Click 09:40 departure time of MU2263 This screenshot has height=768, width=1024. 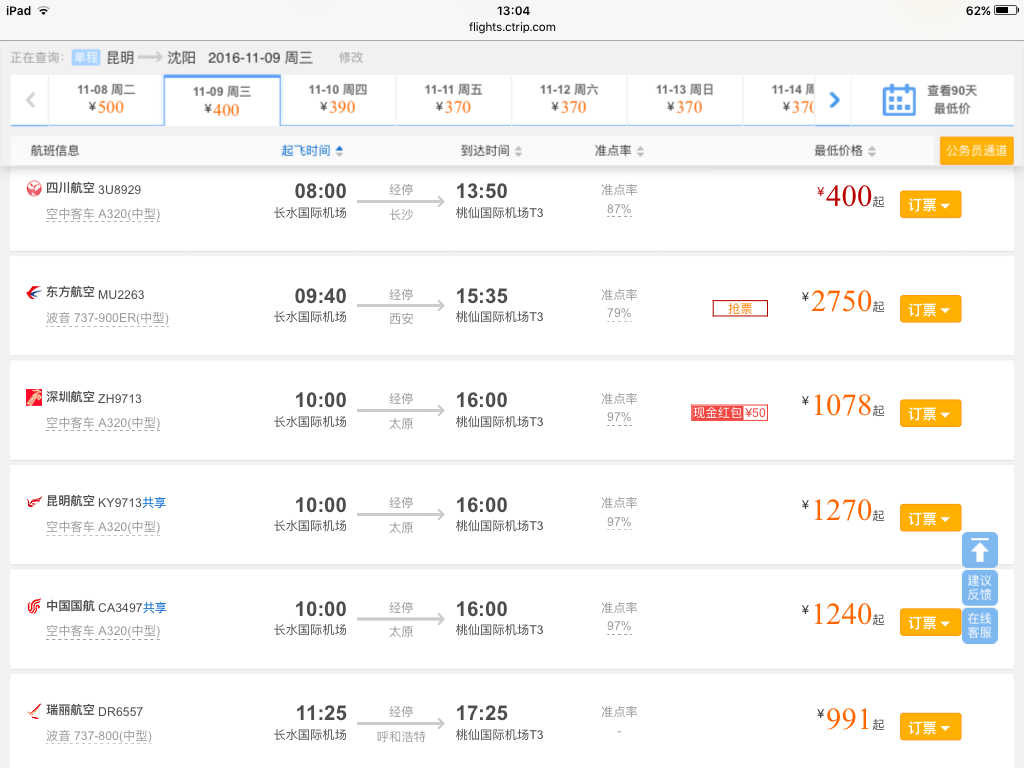[x=321, y=296]
